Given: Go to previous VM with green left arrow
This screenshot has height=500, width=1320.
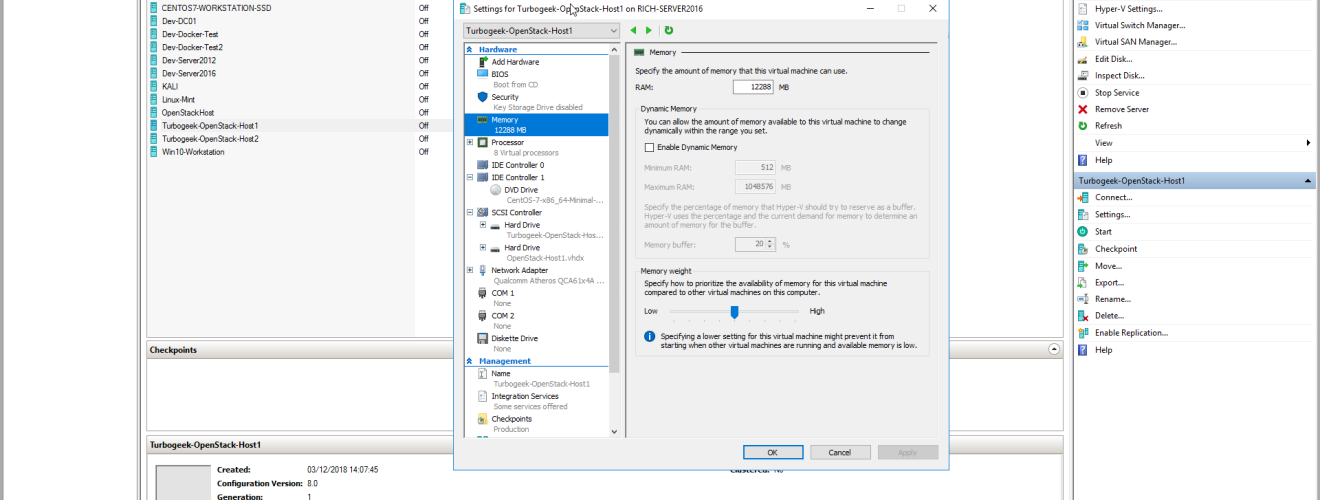Looking at the screenshot, I should click(x=634, y=31).
